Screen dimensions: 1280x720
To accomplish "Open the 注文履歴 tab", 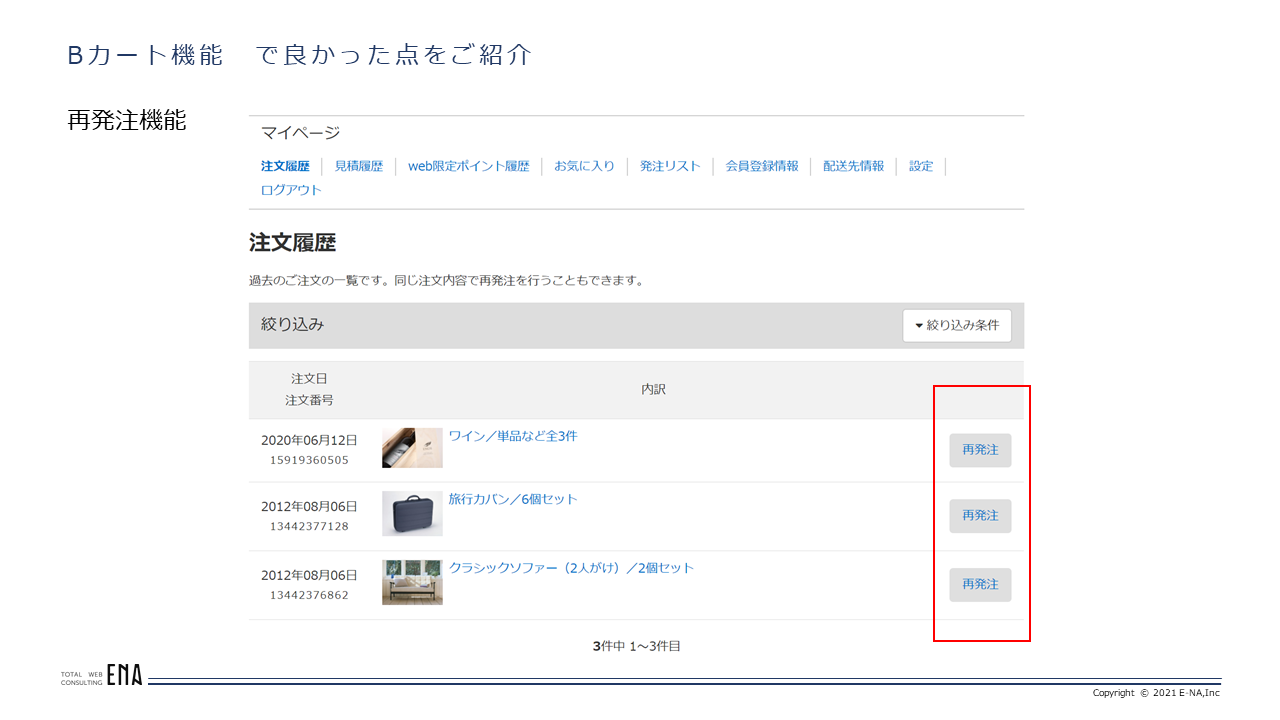I will [285, 166].
